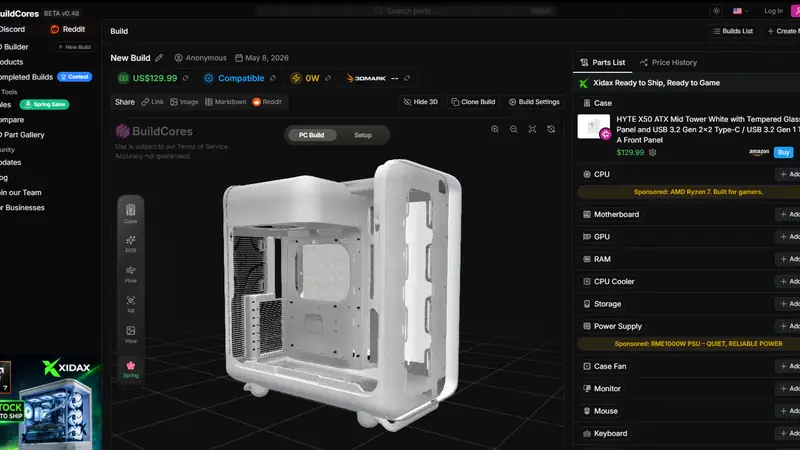The height and width of the screenshot is (450, 800).
Task: Open the View tool in sidebar
Action: pos(131,334)
